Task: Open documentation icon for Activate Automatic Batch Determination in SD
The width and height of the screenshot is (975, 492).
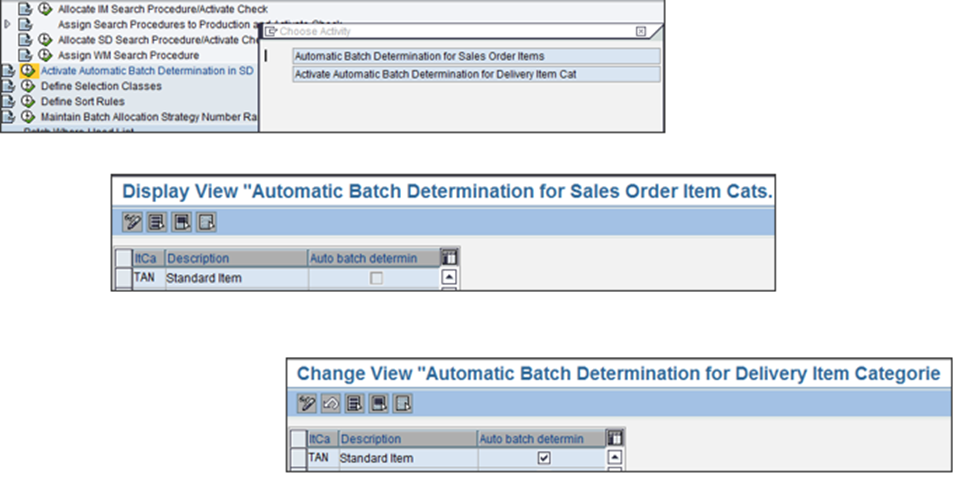Action: click(x=7, y=70)
